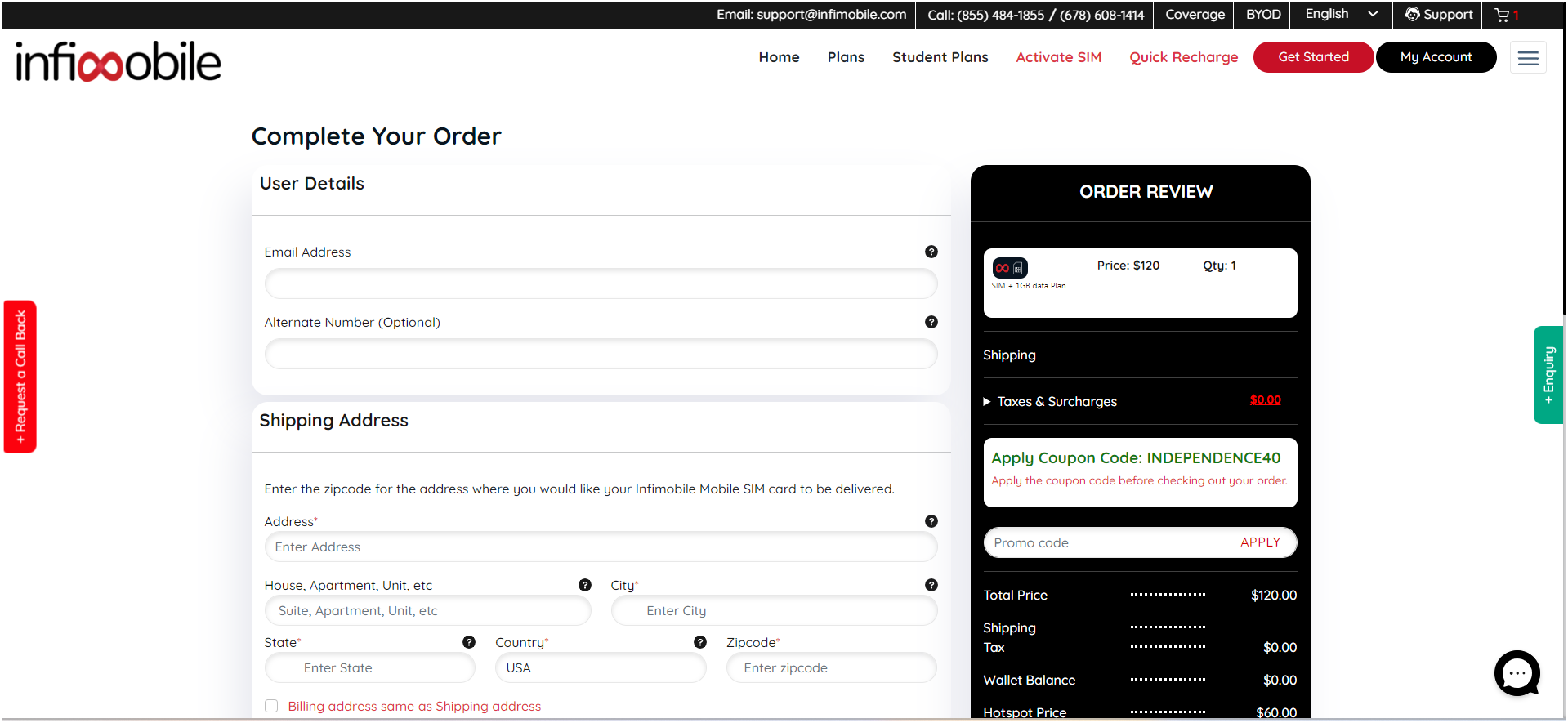
Task: Open the BYOD link
Action: click(x=1263, y=15)
